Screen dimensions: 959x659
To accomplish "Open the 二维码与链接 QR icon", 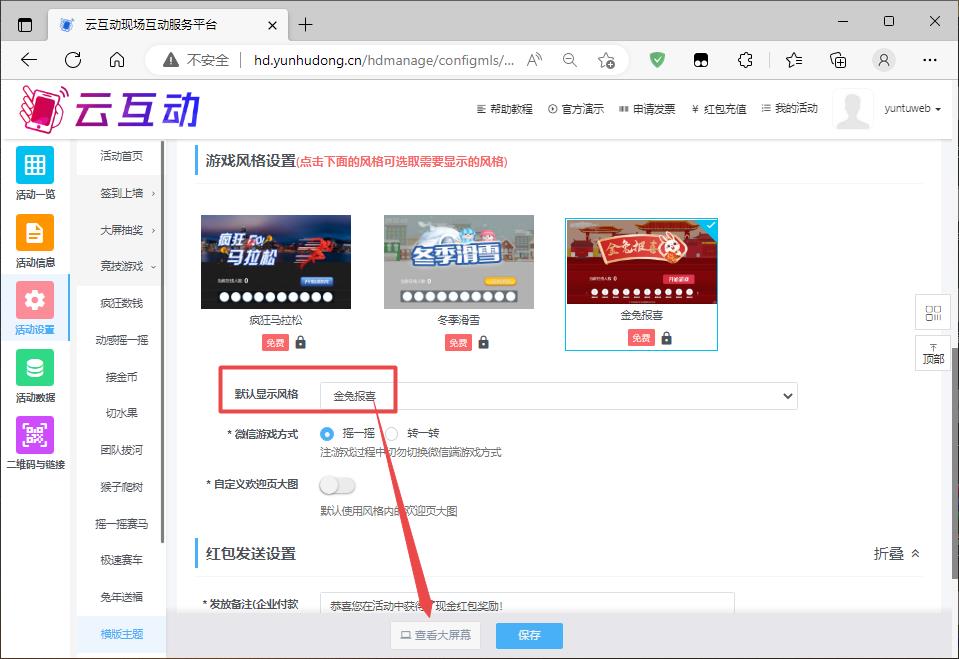I will pos(35,435).
